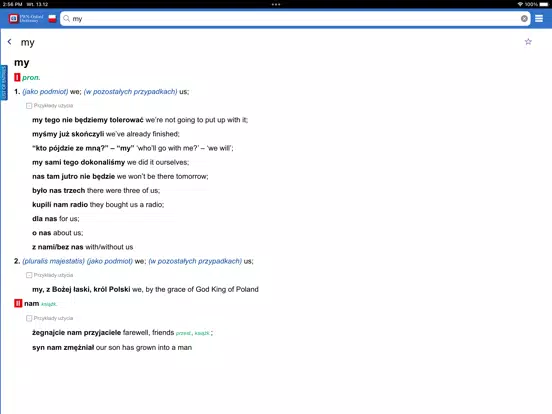
Task: Select phrase 'żegnajcie nam przyjaciele'
Action: pos(76,333)
